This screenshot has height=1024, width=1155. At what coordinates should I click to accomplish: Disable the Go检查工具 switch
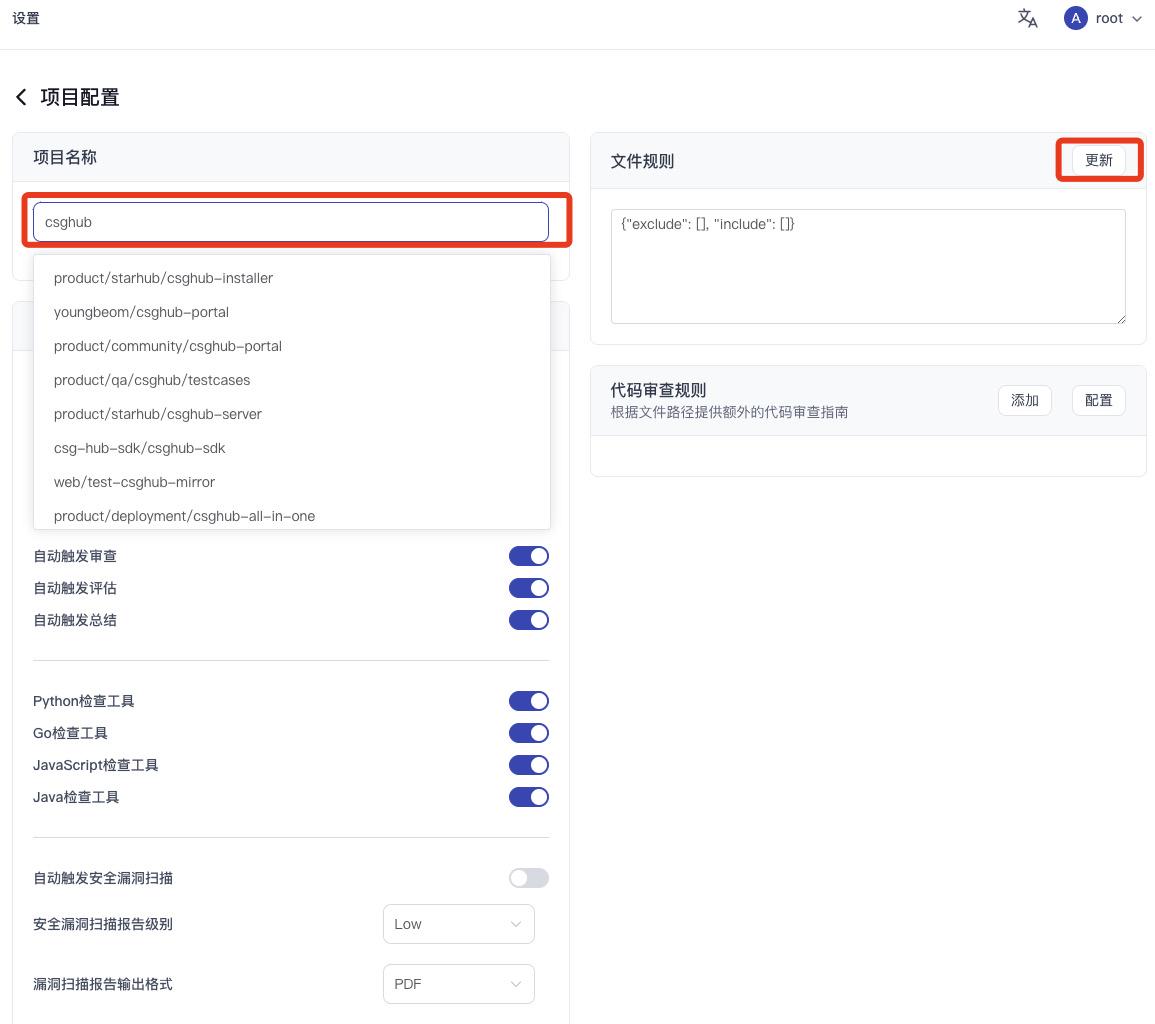(528, 733)
